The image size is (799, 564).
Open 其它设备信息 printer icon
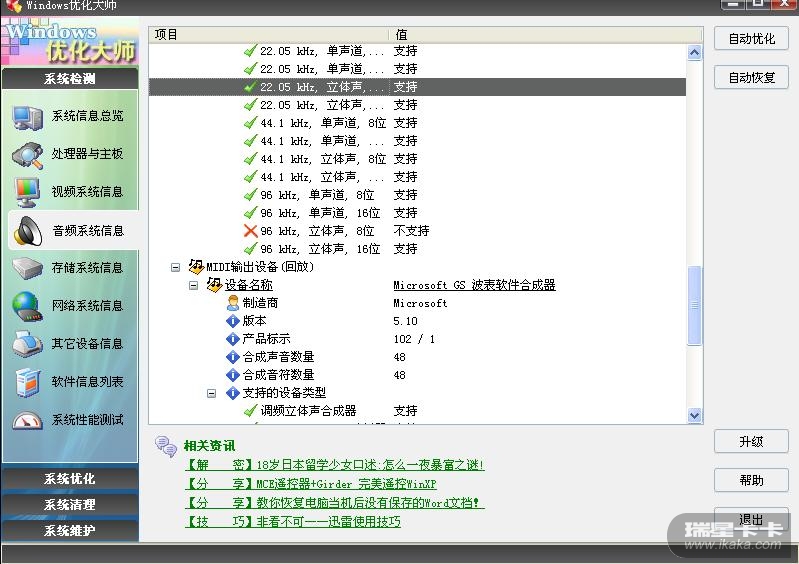coord(27,344)
